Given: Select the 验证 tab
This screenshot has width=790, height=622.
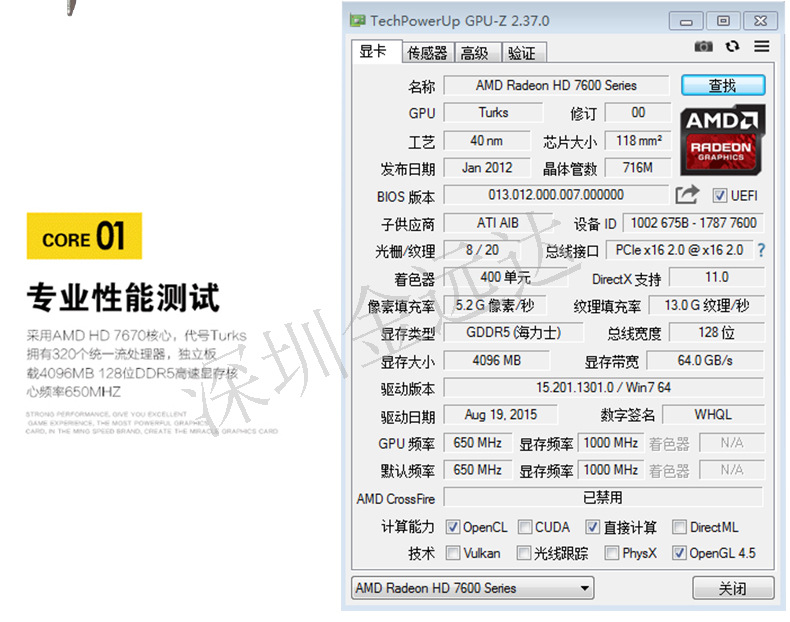Looking at the screenshot, I should [x=521, y=53].
